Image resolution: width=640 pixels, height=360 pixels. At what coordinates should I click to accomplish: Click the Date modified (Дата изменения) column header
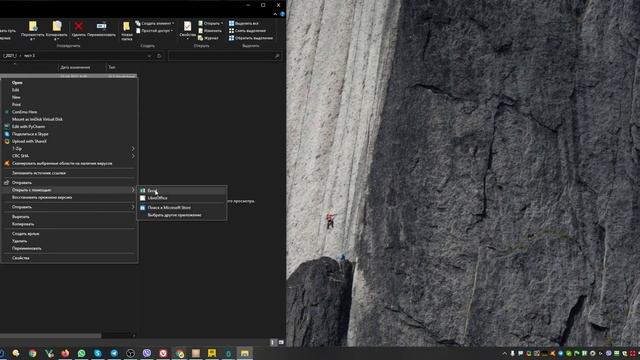click(76, 67)
